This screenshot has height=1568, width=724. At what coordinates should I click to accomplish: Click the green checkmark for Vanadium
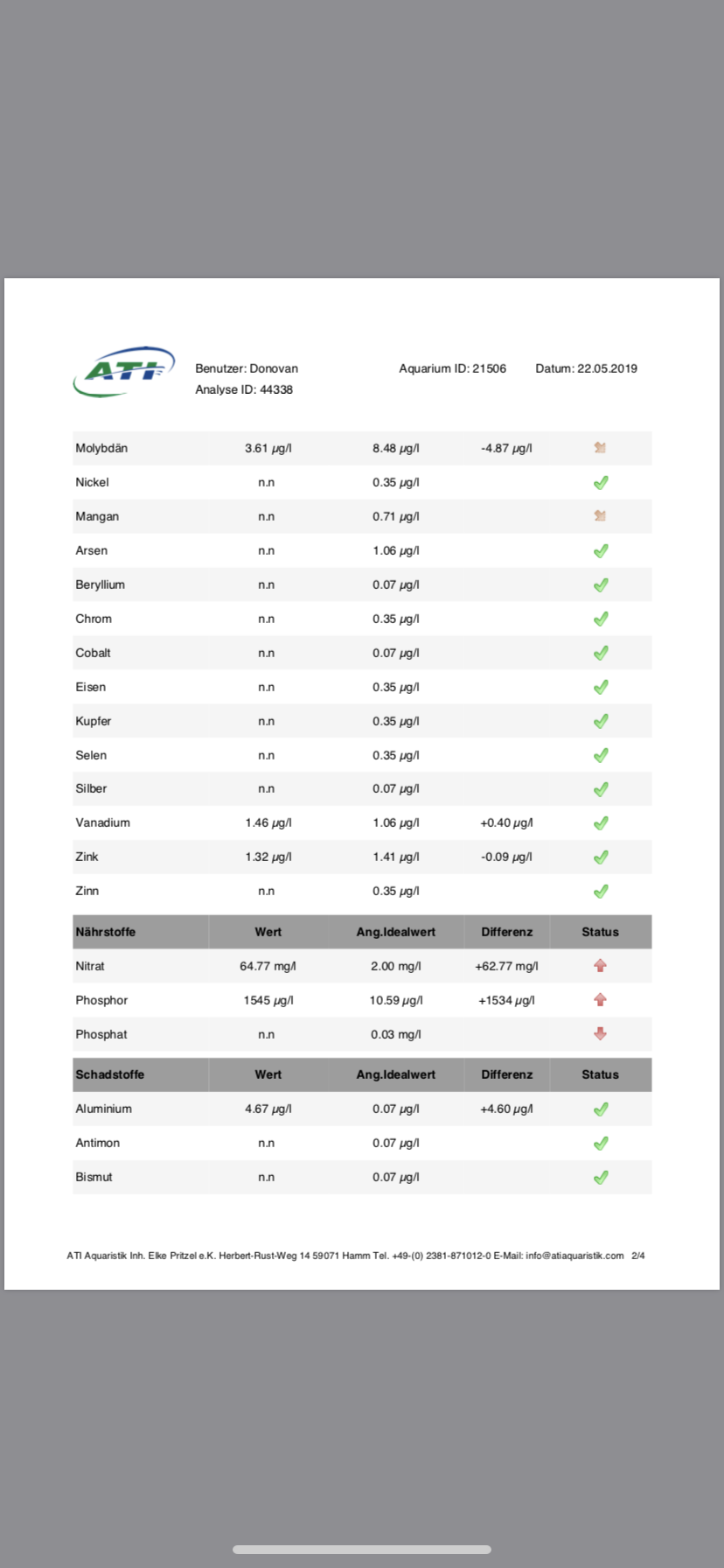click(x=601, y=822)
